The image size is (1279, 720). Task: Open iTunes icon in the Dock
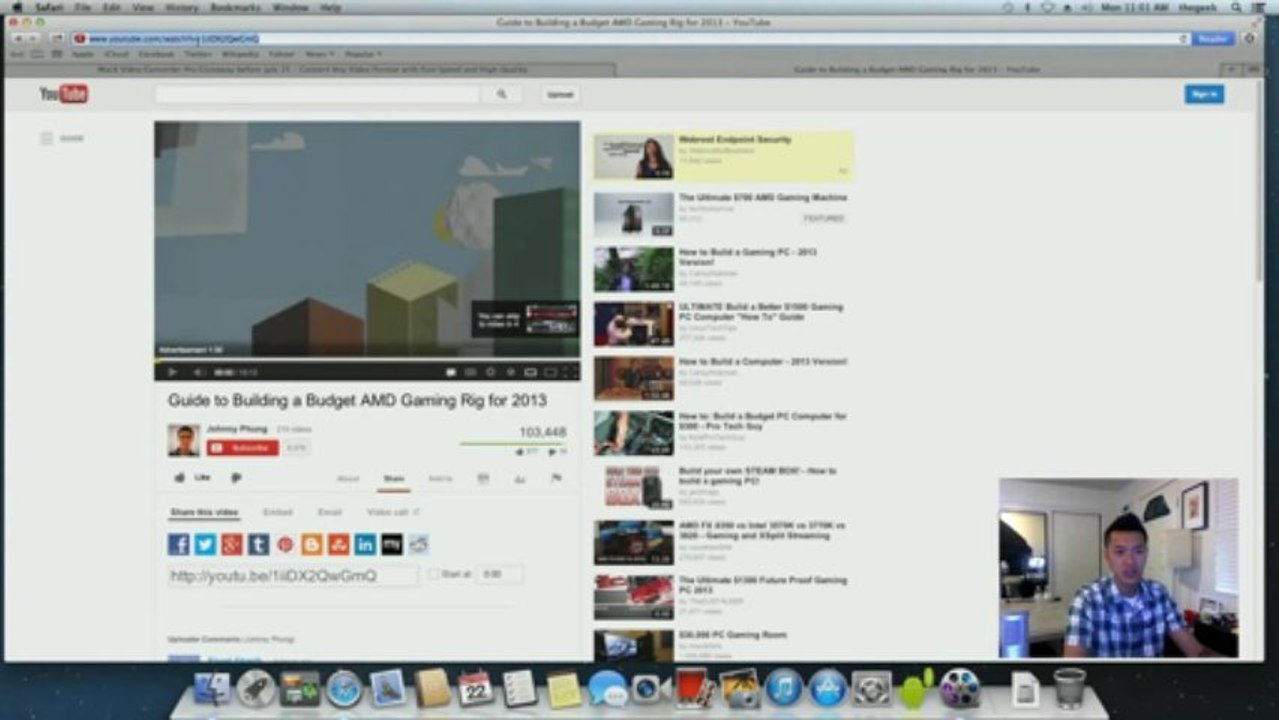pos(784,688)
